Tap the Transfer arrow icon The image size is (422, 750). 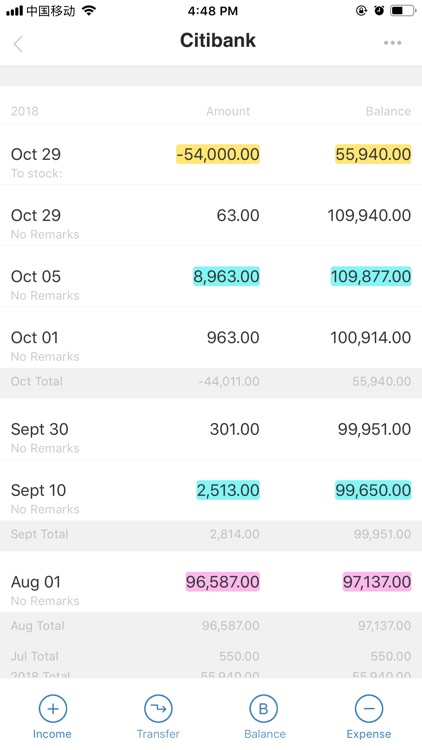pos(158,708)
